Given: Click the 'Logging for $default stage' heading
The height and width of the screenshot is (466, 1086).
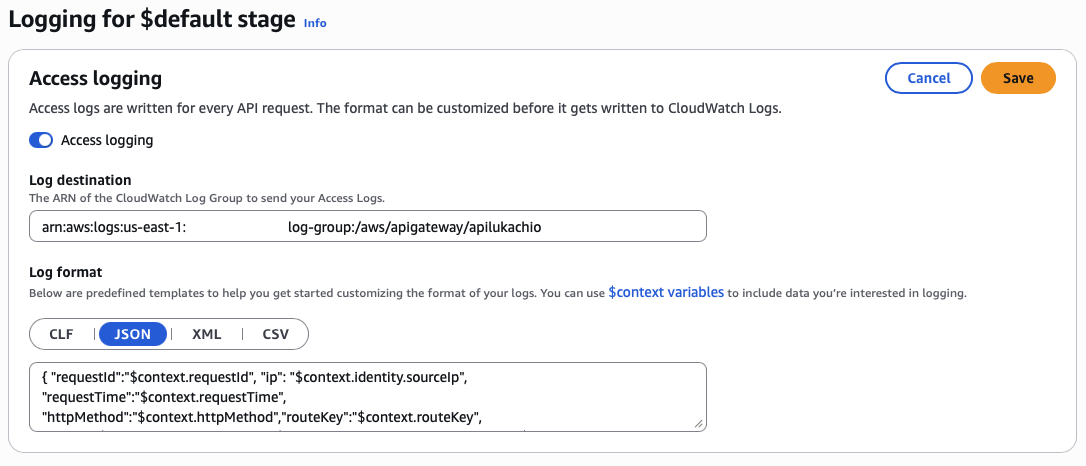Looking at the screenshot, I should [x=152, y=19].
